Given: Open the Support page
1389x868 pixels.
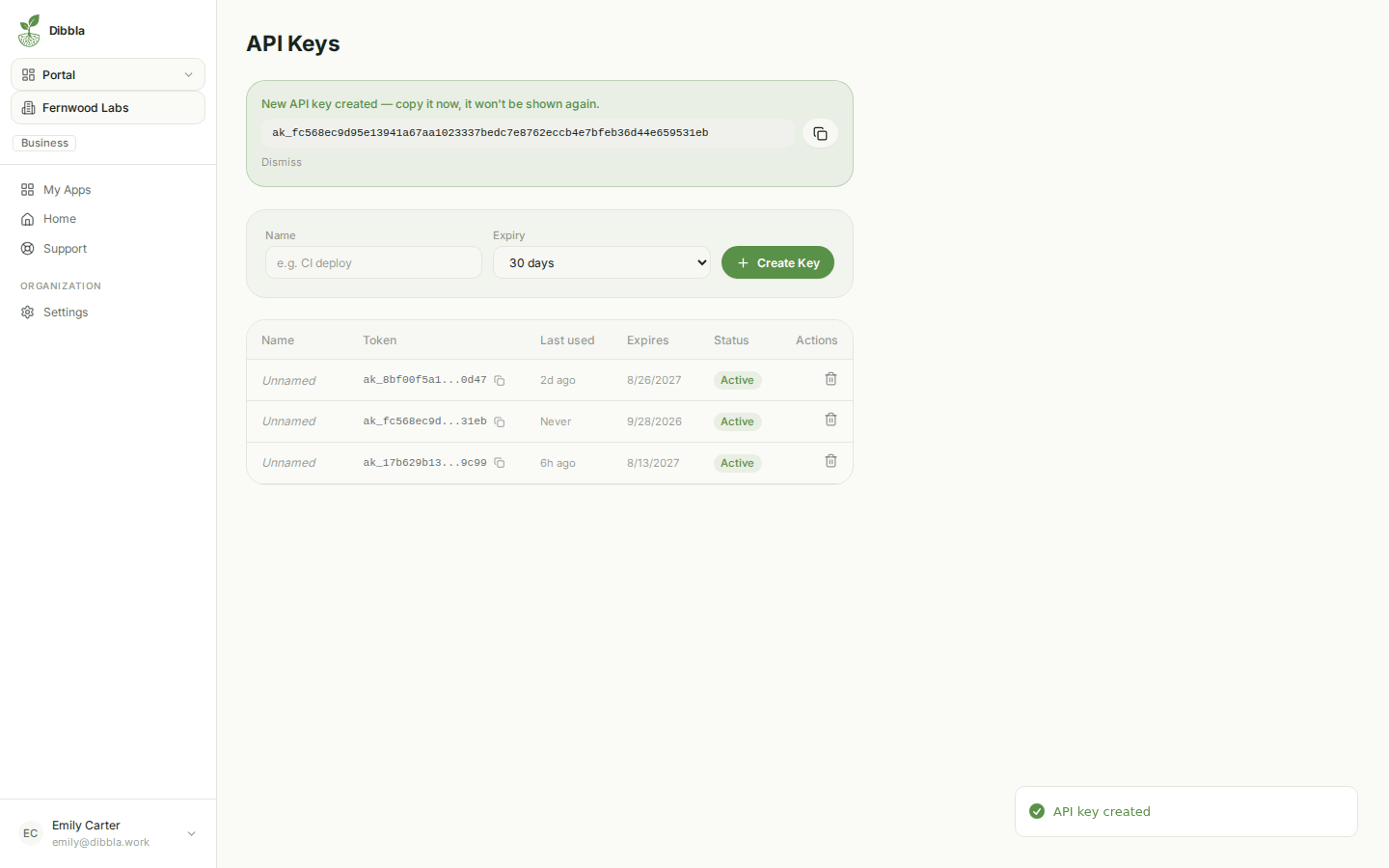Looking at the screenshot, I should click(x=108, y=249).
